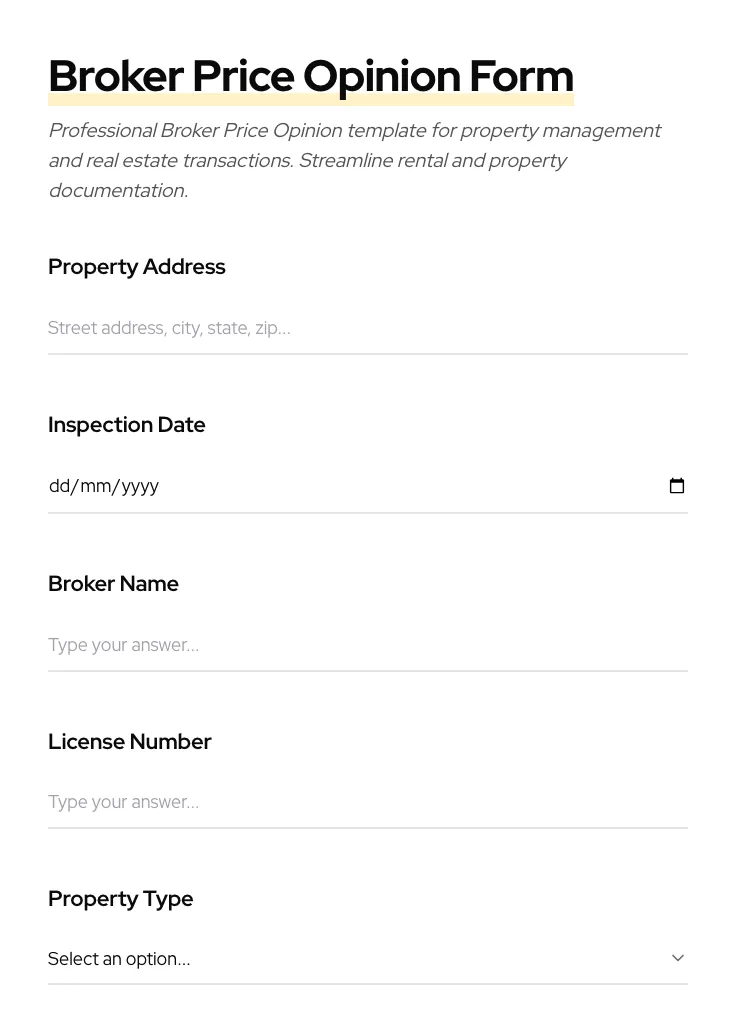Click the Property Address input field

pyautogui.click(x=368, y=328)
